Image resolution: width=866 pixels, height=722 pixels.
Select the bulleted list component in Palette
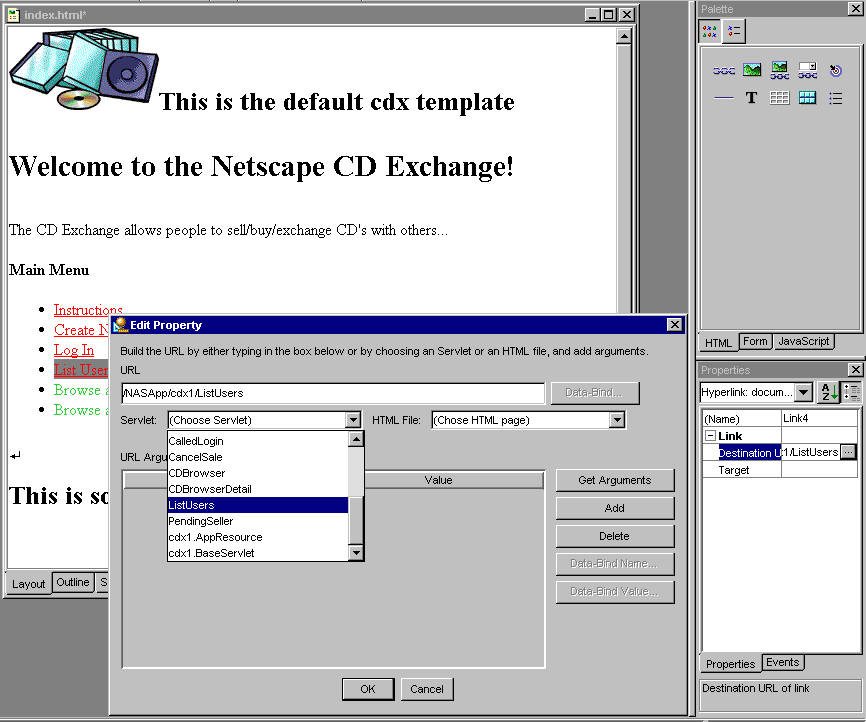click(x=836, y=98)
